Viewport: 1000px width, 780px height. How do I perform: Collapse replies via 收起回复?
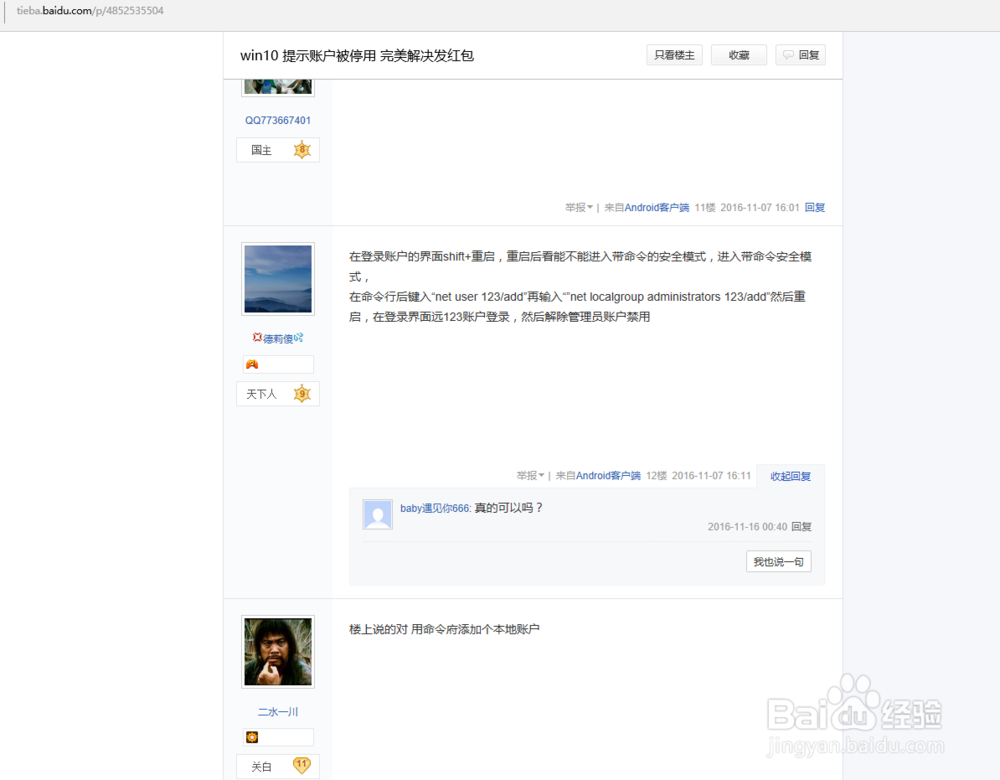click(x=789, y=475)
